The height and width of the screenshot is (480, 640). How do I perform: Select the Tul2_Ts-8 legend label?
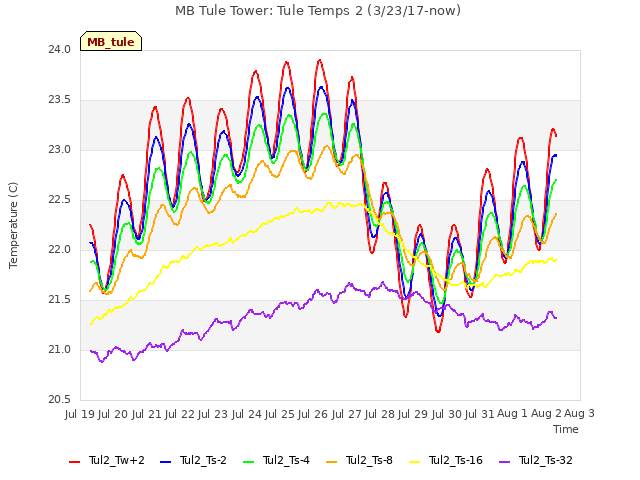coord(369,460)
